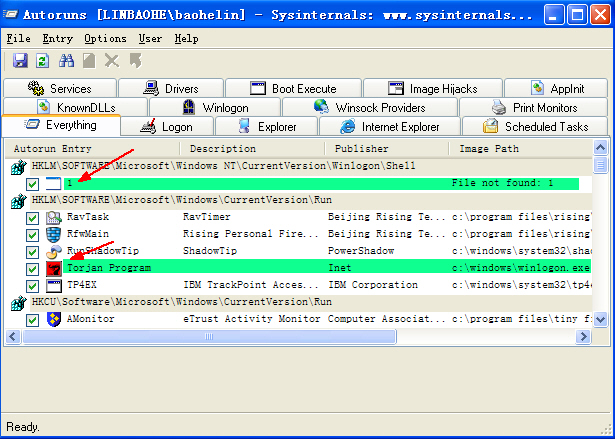Click the red Torjan Program icon
Screen dimensions: 615x439
click(54, 269)
